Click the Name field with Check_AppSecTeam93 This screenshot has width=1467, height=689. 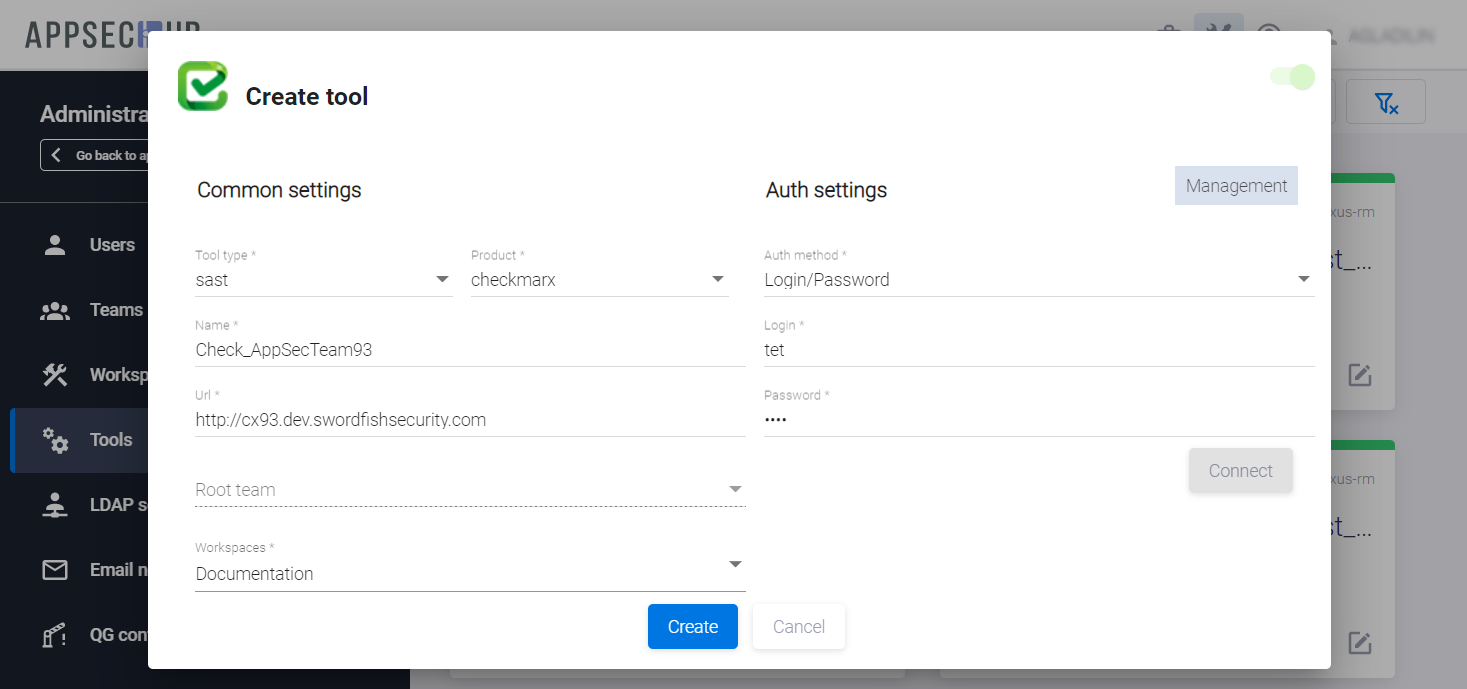click(x=470, y=350)
